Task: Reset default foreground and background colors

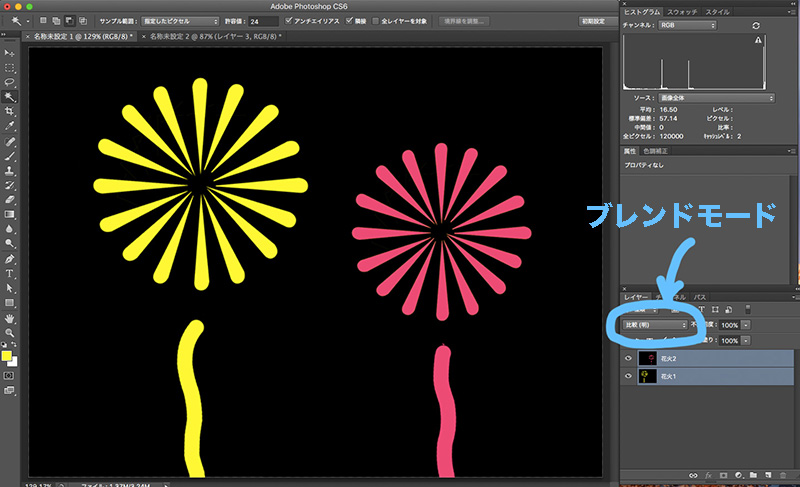Action: tap(4, 345)
